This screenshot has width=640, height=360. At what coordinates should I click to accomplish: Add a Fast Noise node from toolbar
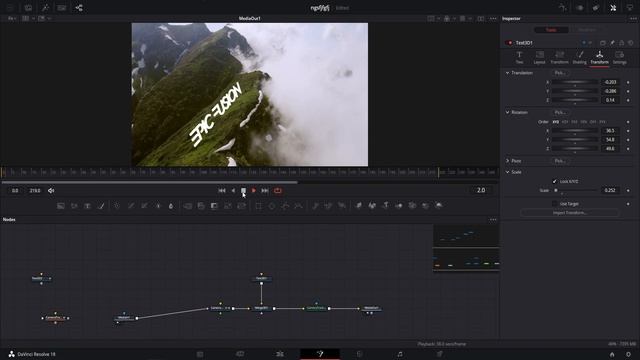(74, 206)
